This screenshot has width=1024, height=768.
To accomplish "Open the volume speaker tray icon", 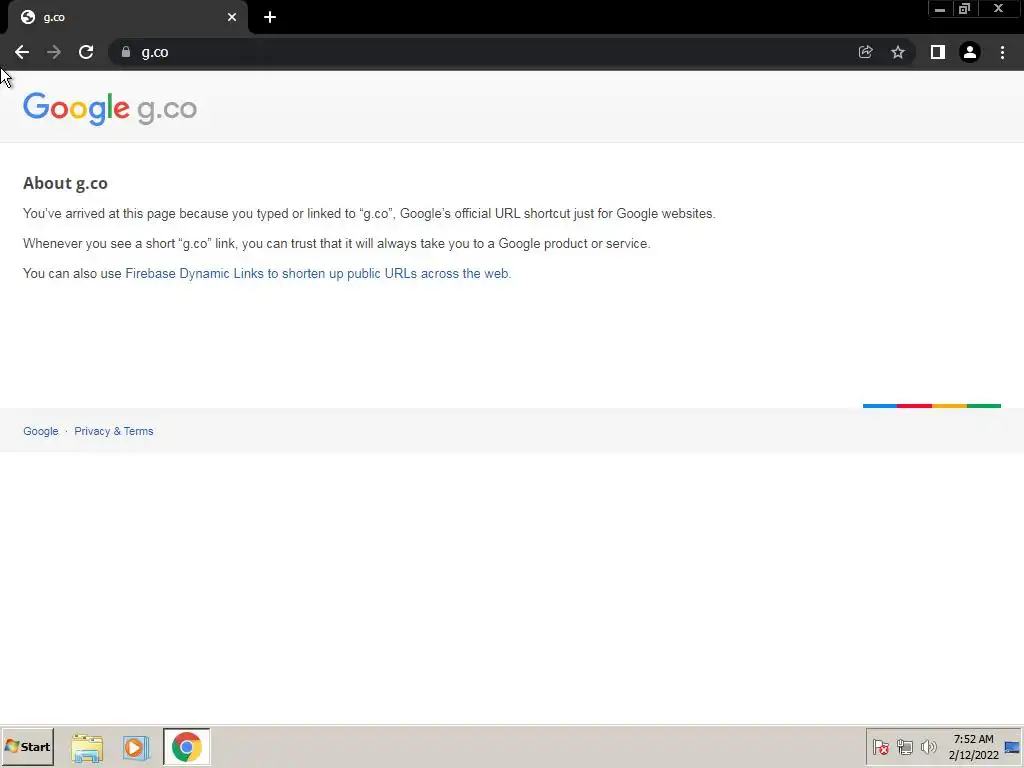I will (928, 747).
